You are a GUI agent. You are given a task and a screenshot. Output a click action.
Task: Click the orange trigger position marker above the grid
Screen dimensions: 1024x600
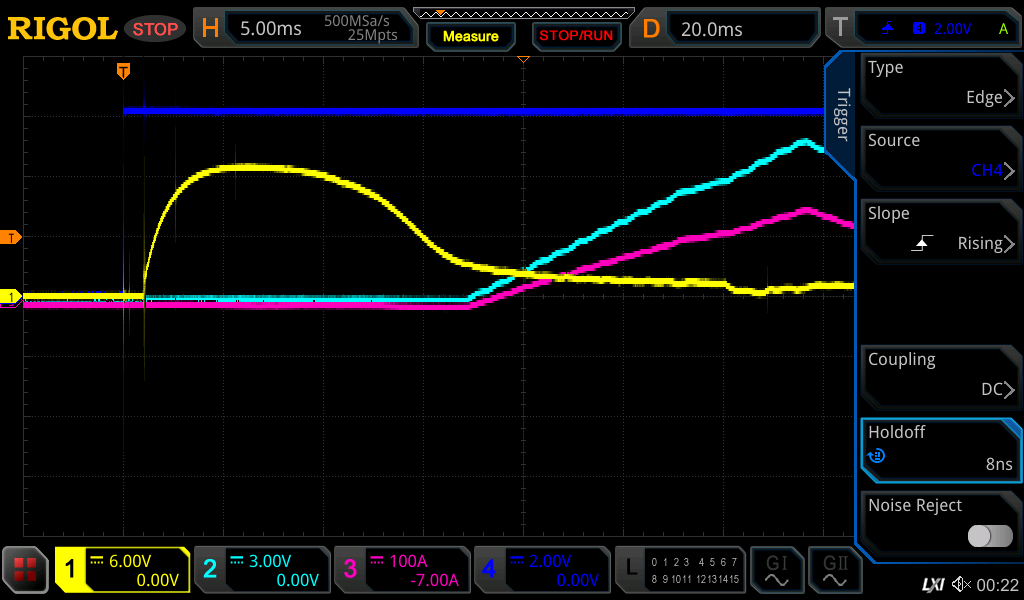(x=123, y=71)
